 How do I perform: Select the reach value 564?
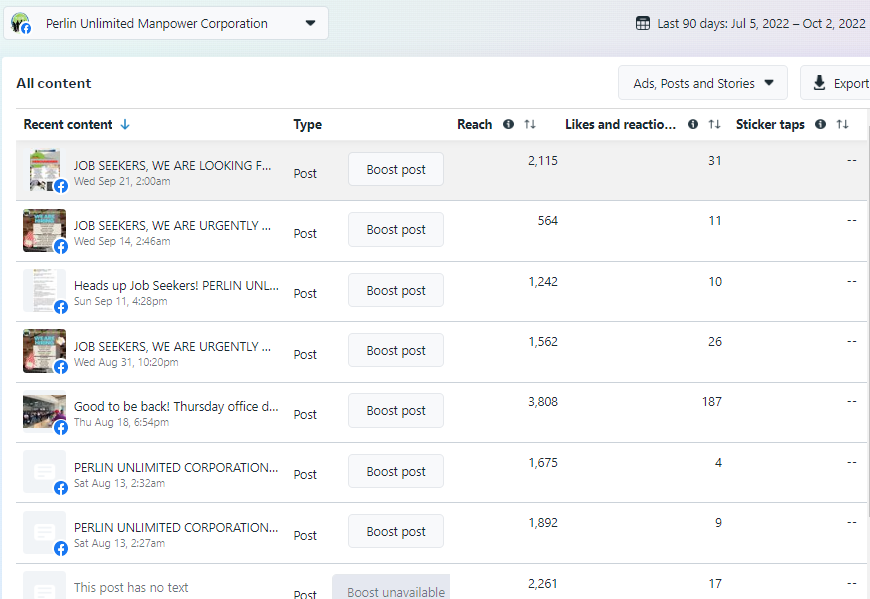[x=548, y=221]
